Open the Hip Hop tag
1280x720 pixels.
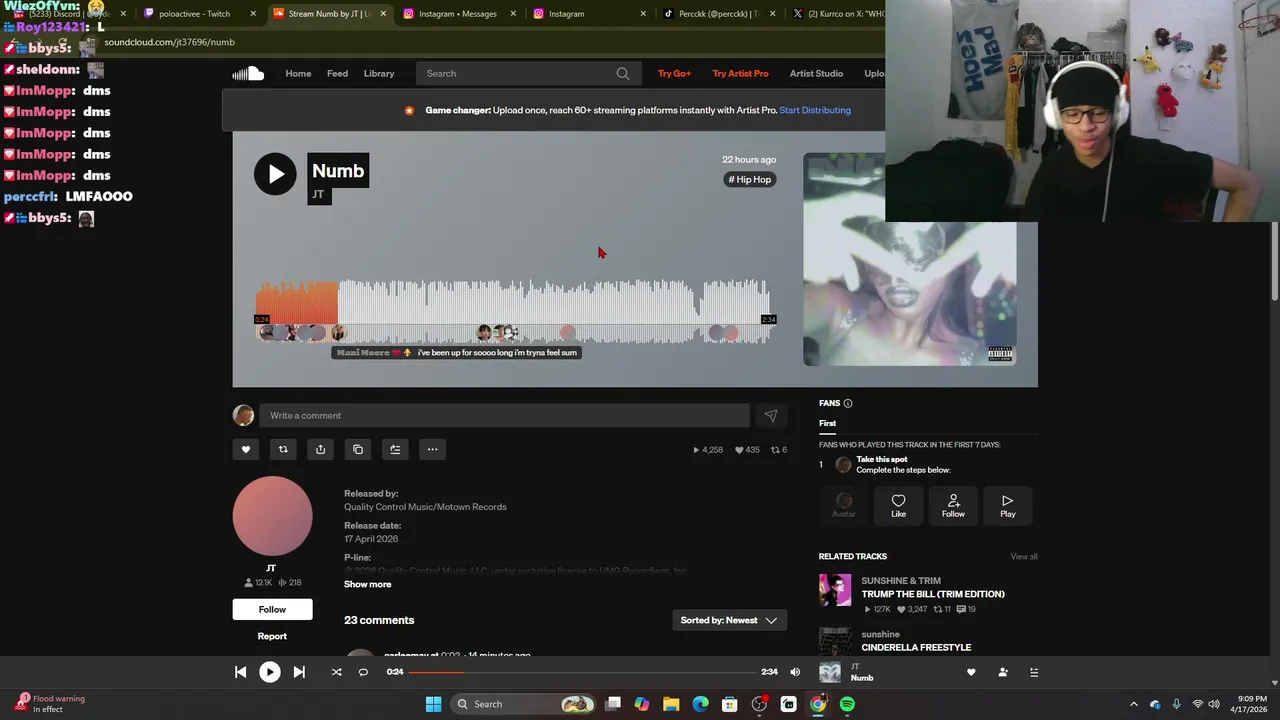tap(750, 179)
